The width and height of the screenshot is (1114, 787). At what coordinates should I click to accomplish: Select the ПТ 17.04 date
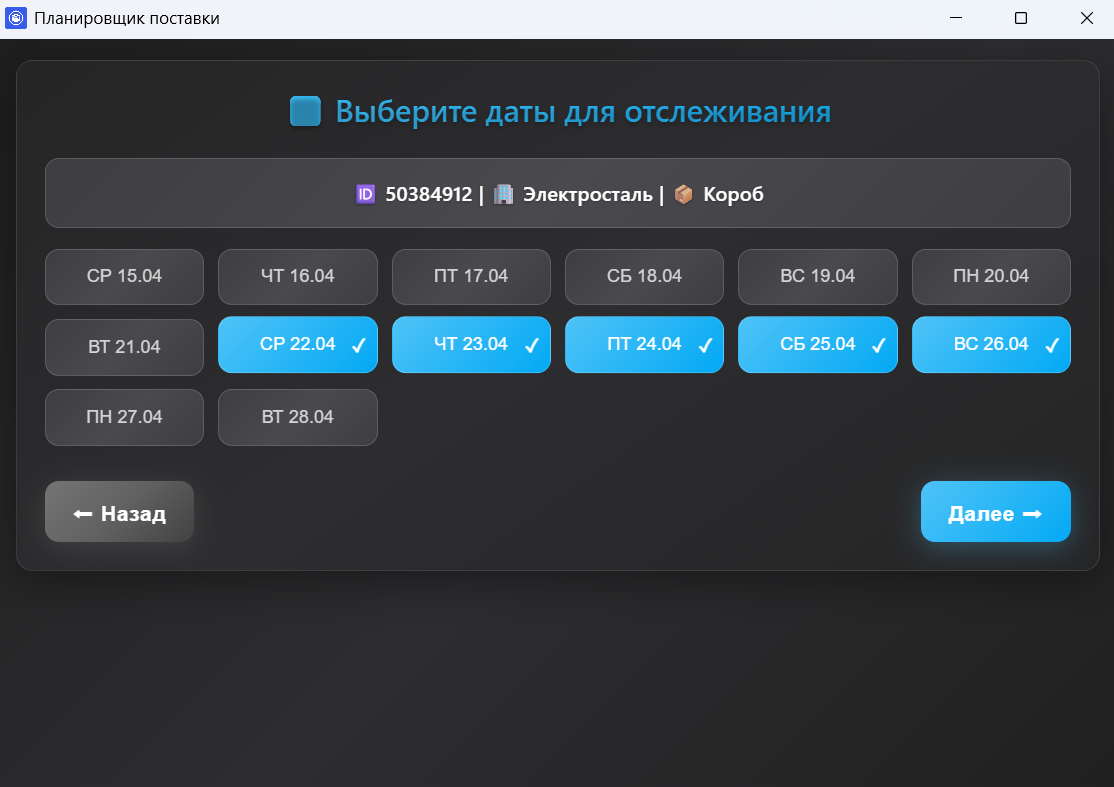tap(471, 276)
